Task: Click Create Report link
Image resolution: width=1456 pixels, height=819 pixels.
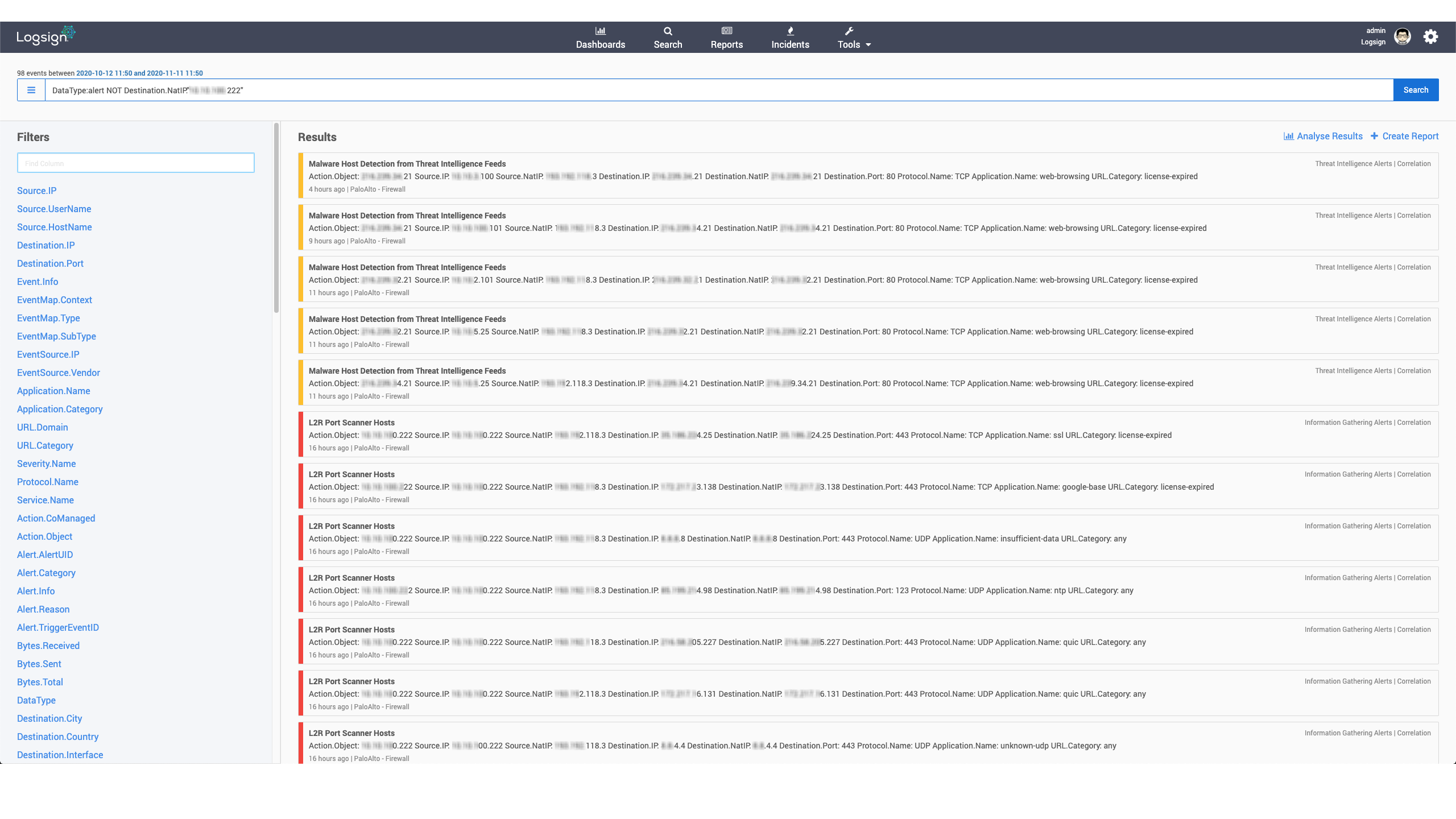Action: pyautogui.click(x=1404, y=136)
